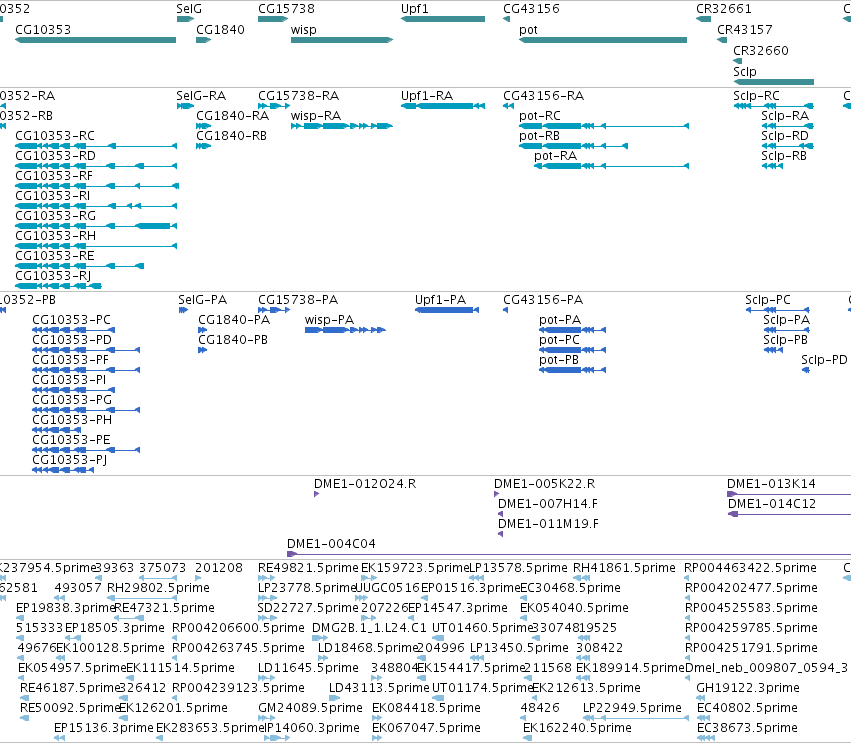Select transcript CG10353-RC
This screenshot has height=743, width=851.
96,146
